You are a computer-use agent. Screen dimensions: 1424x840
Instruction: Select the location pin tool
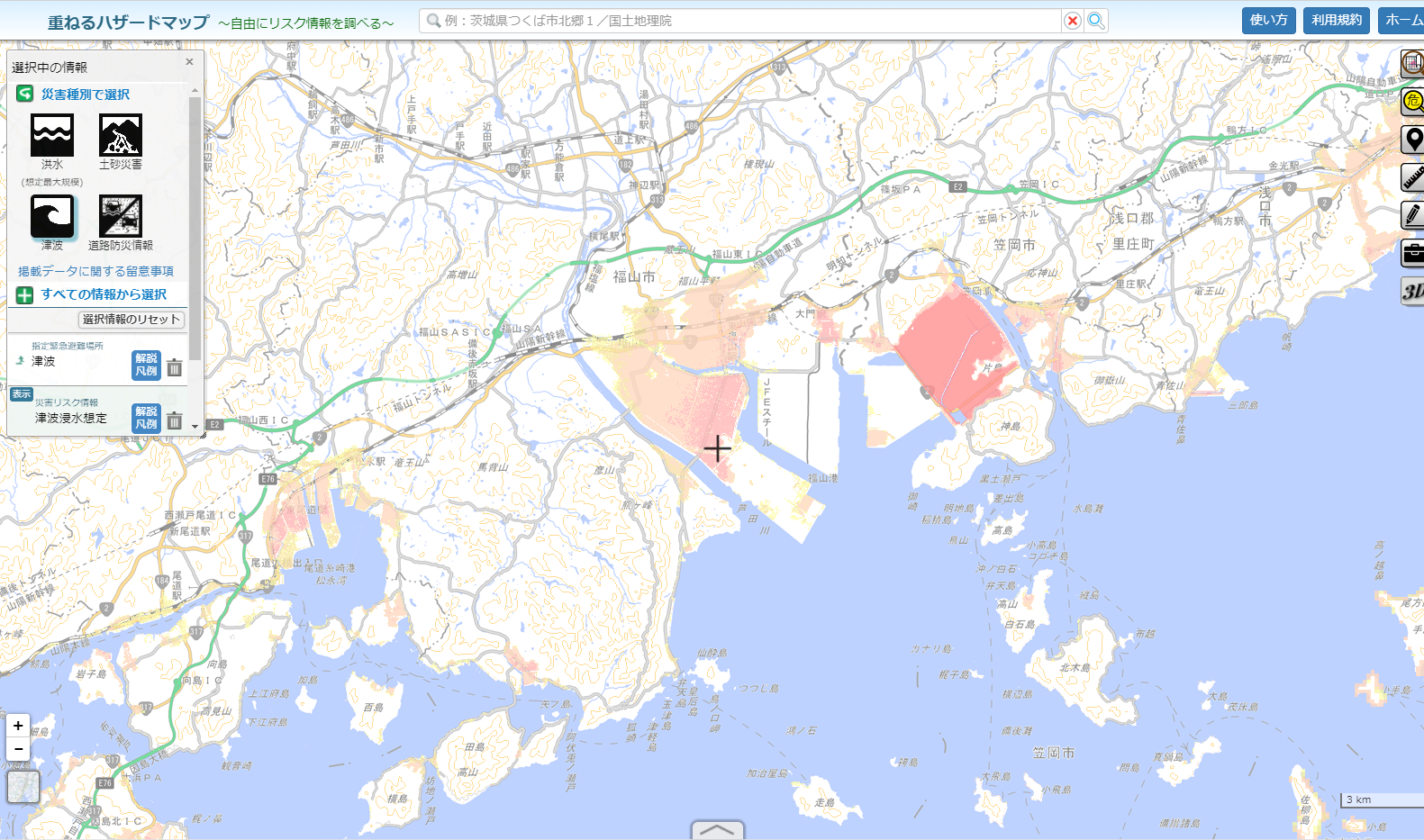click(x=1412, y=140)
